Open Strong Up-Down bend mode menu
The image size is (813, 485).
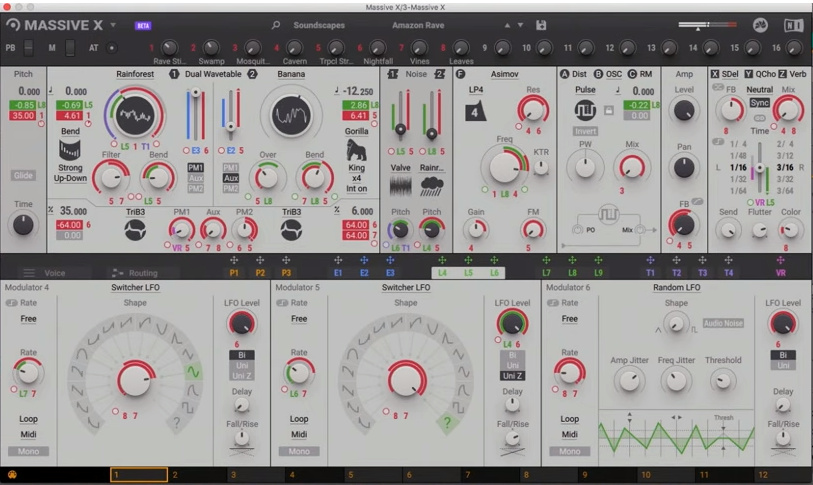coord(70,173)
